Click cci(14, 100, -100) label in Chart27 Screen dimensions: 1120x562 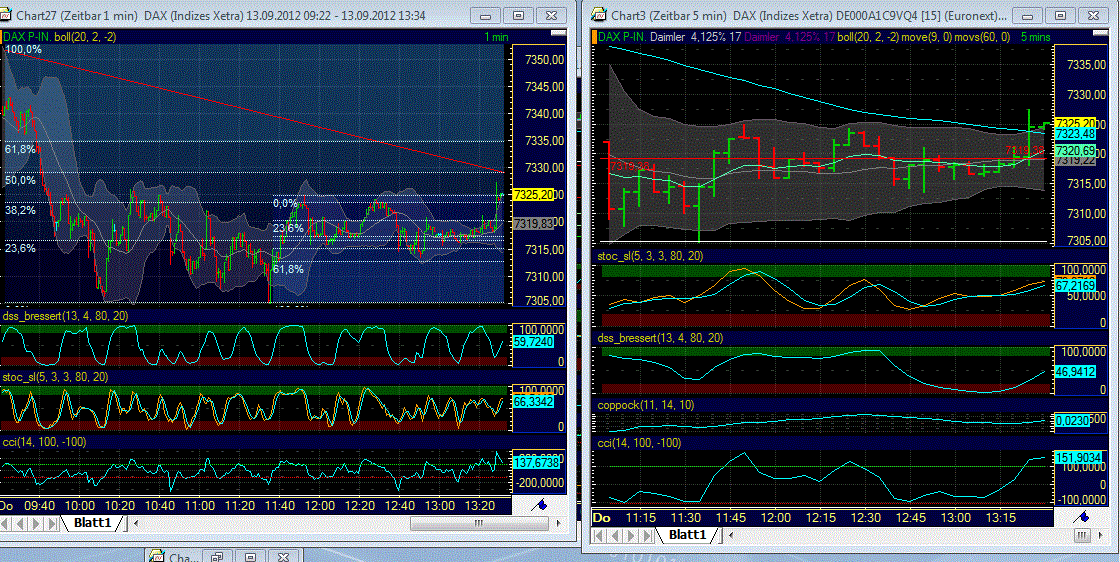point(44,442)
